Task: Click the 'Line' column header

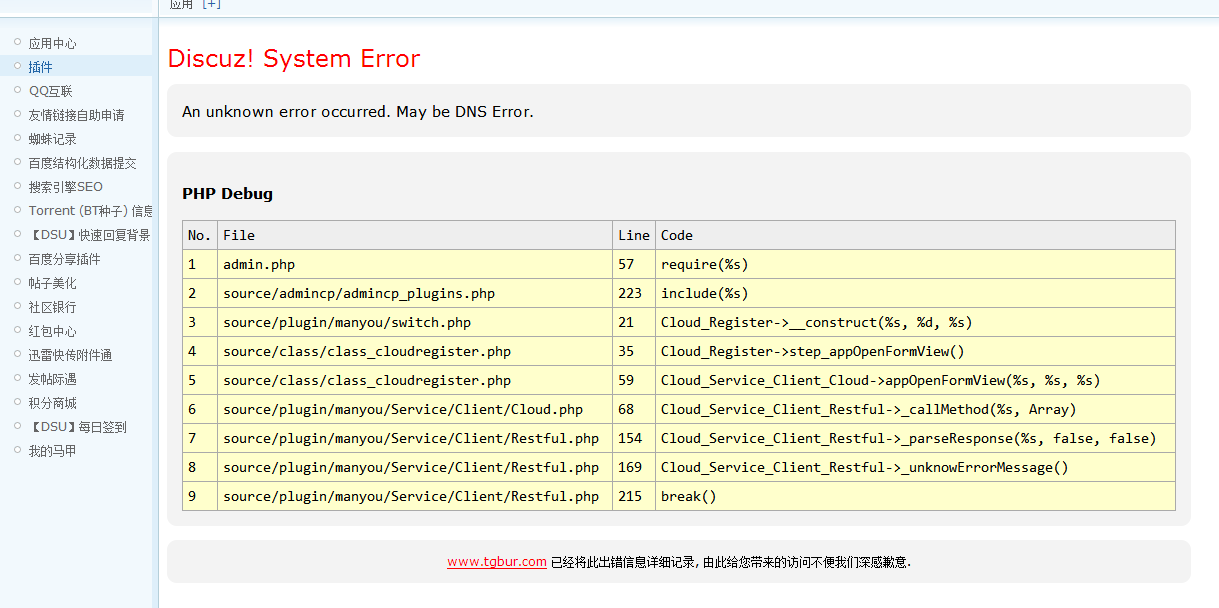Action: (634, 235)
